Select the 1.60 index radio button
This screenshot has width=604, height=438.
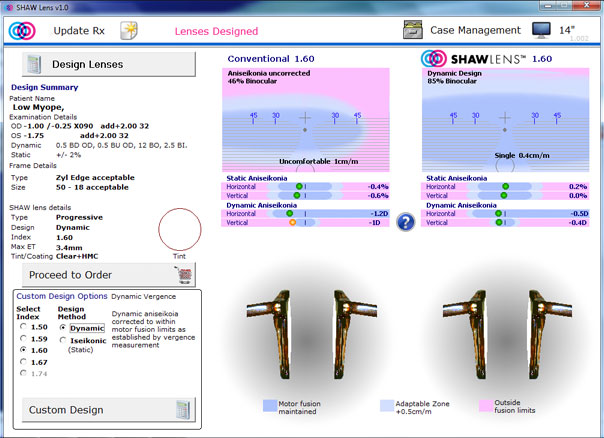(23, 350)
